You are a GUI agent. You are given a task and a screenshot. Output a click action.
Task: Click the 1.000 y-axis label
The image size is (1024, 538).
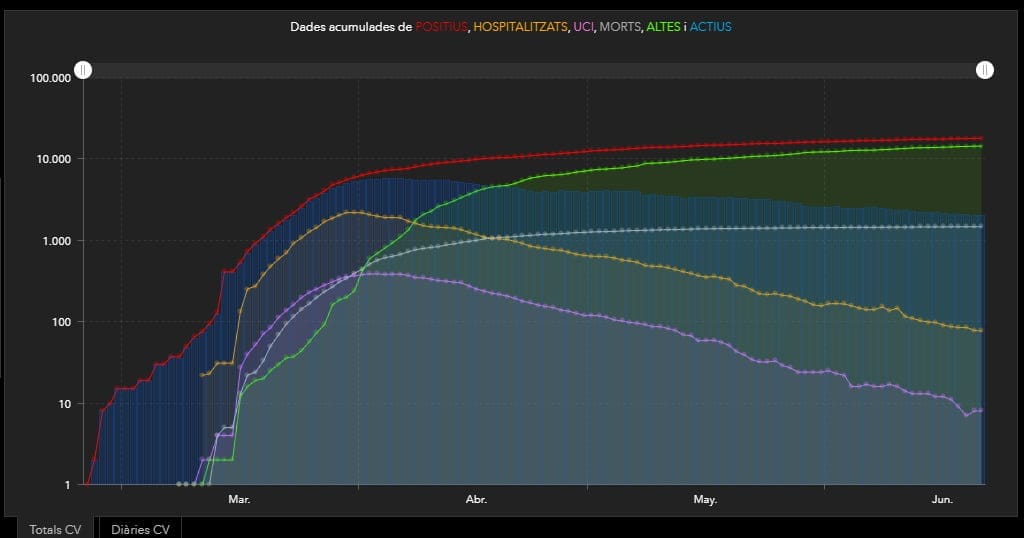(56, 241)
